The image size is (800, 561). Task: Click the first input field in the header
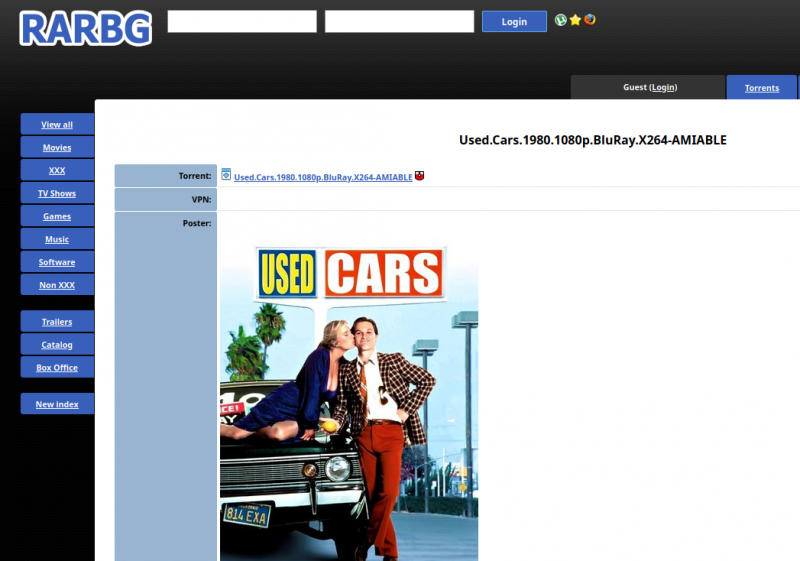(242, 21)
